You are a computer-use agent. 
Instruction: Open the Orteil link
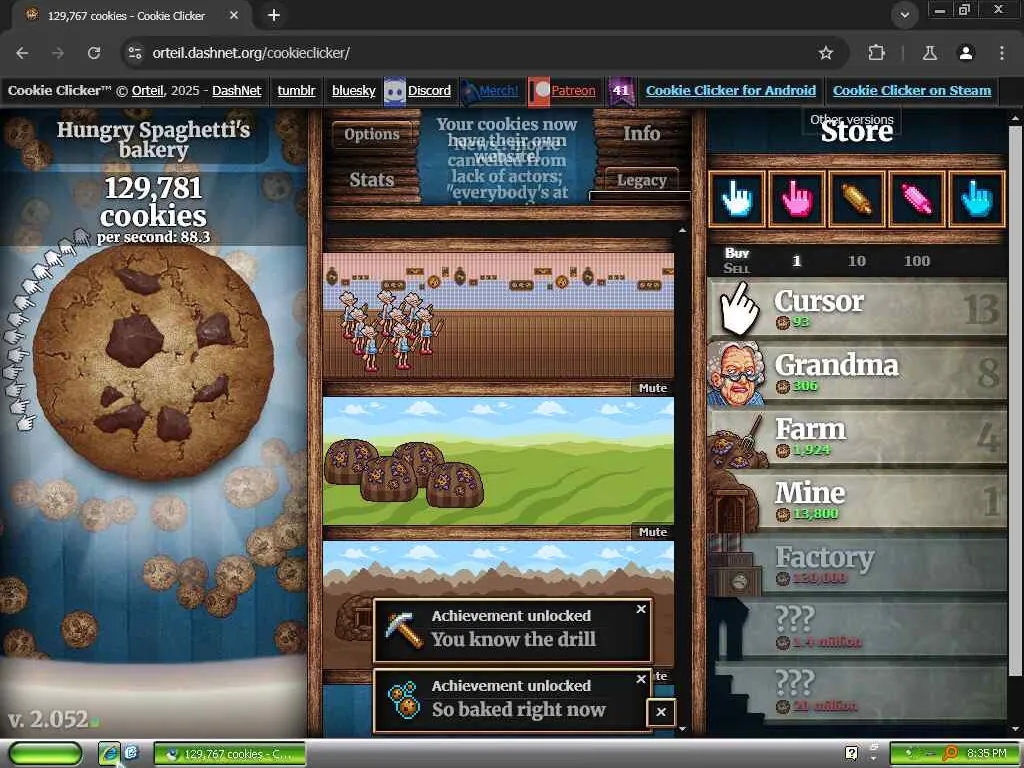[x=148, y=91]
